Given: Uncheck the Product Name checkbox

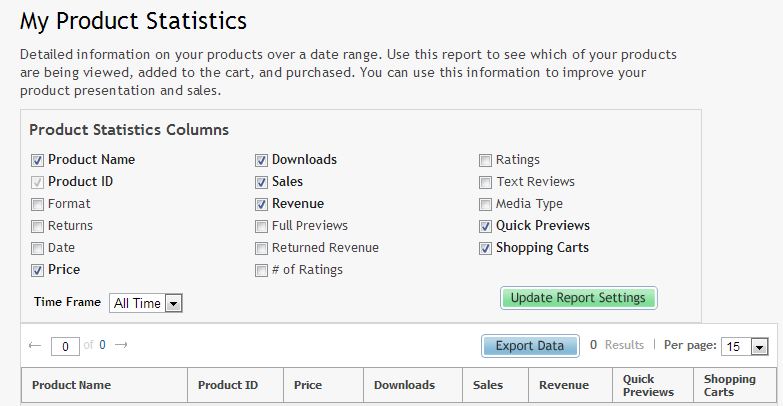Looking at the screenshot, I should click(38, 160).
